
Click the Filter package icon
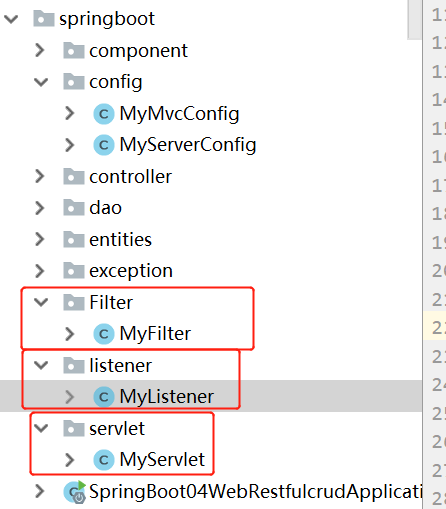point(74,302)
